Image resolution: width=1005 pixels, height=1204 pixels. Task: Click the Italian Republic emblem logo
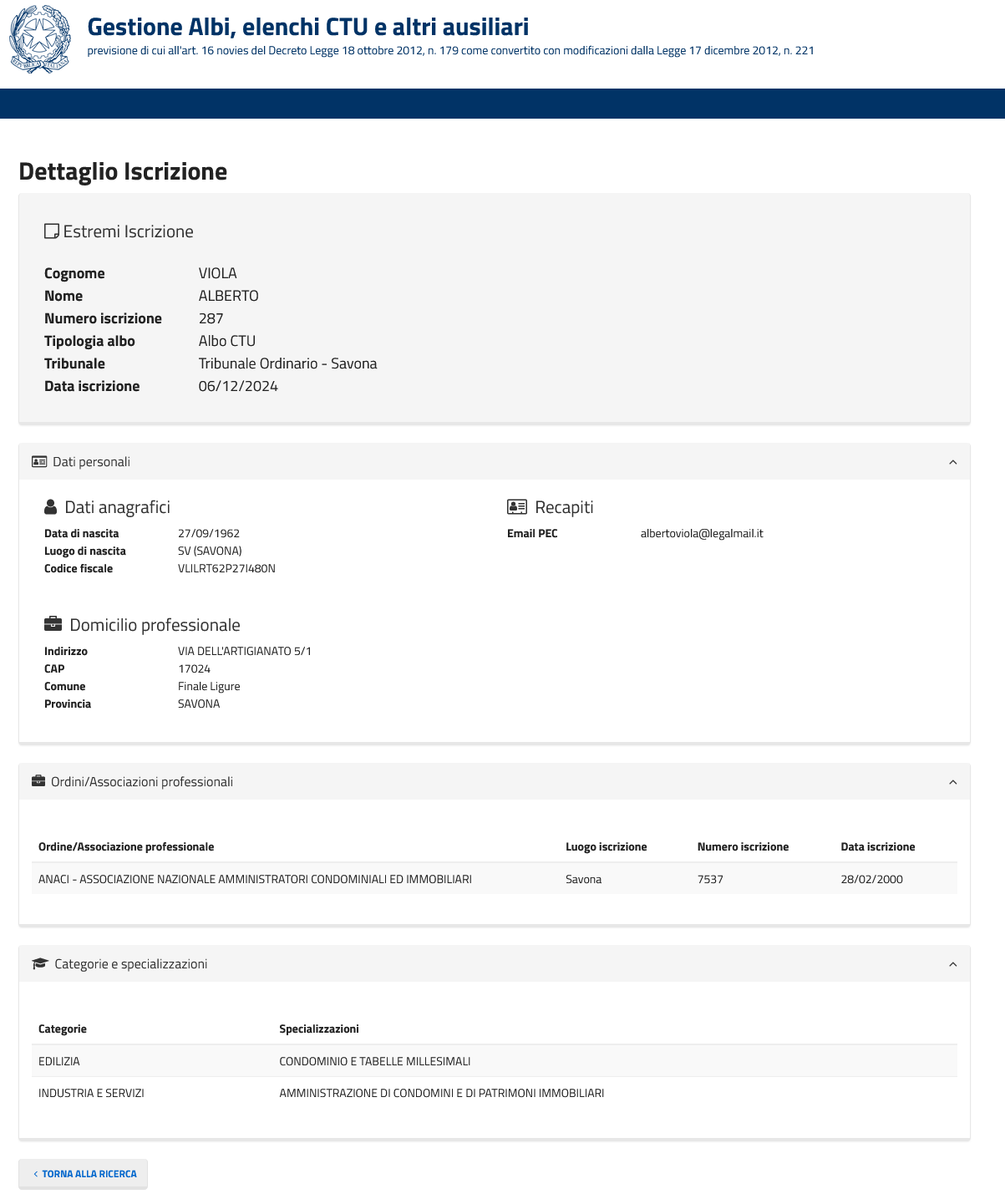tap(40, 39)
